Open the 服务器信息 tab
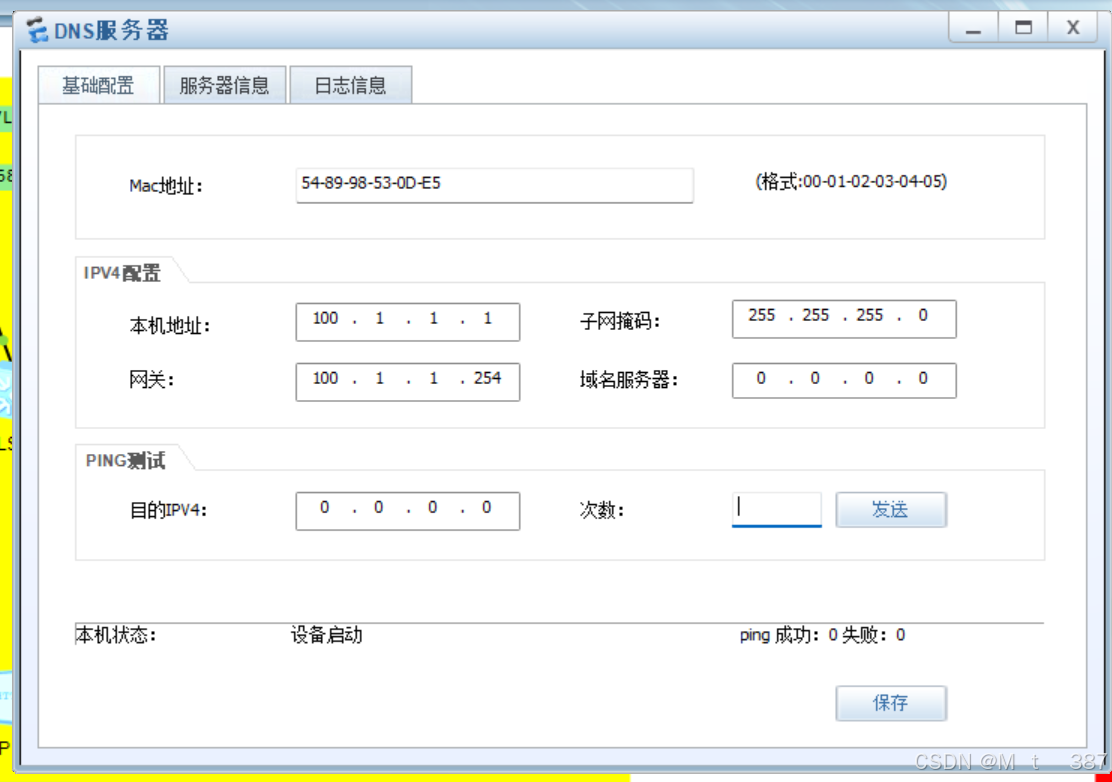1112x782 pixels. (224, 86)
